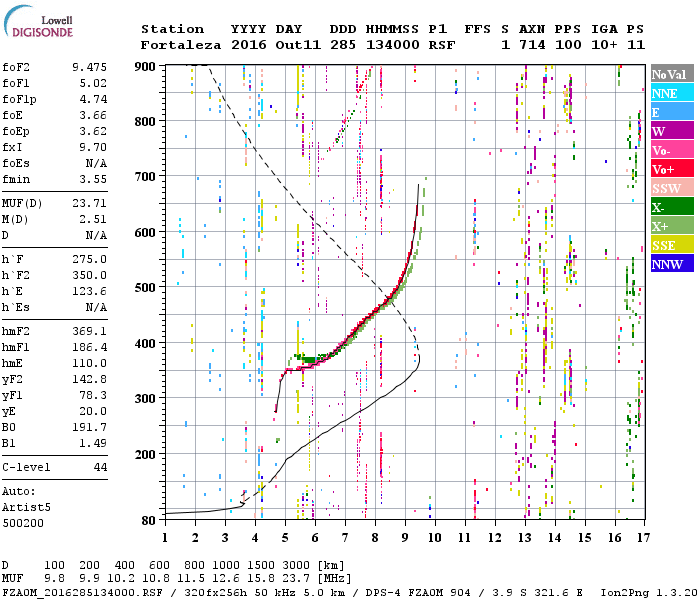The width and height of the screenshot is (700, 600).
Task: Click the 80 km y-axis label
Action: [149, 521]
